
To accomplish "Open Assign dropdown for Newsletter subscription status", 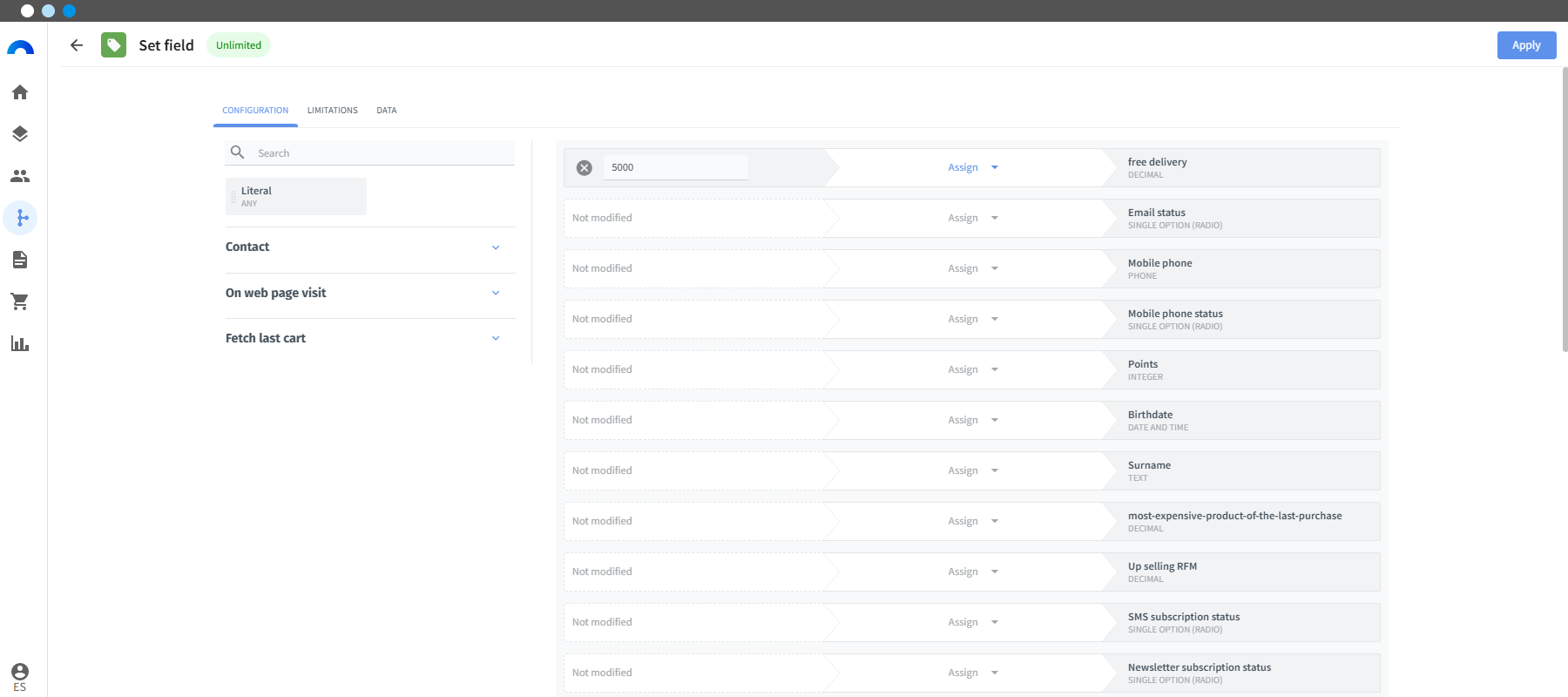I will (973, 673).
